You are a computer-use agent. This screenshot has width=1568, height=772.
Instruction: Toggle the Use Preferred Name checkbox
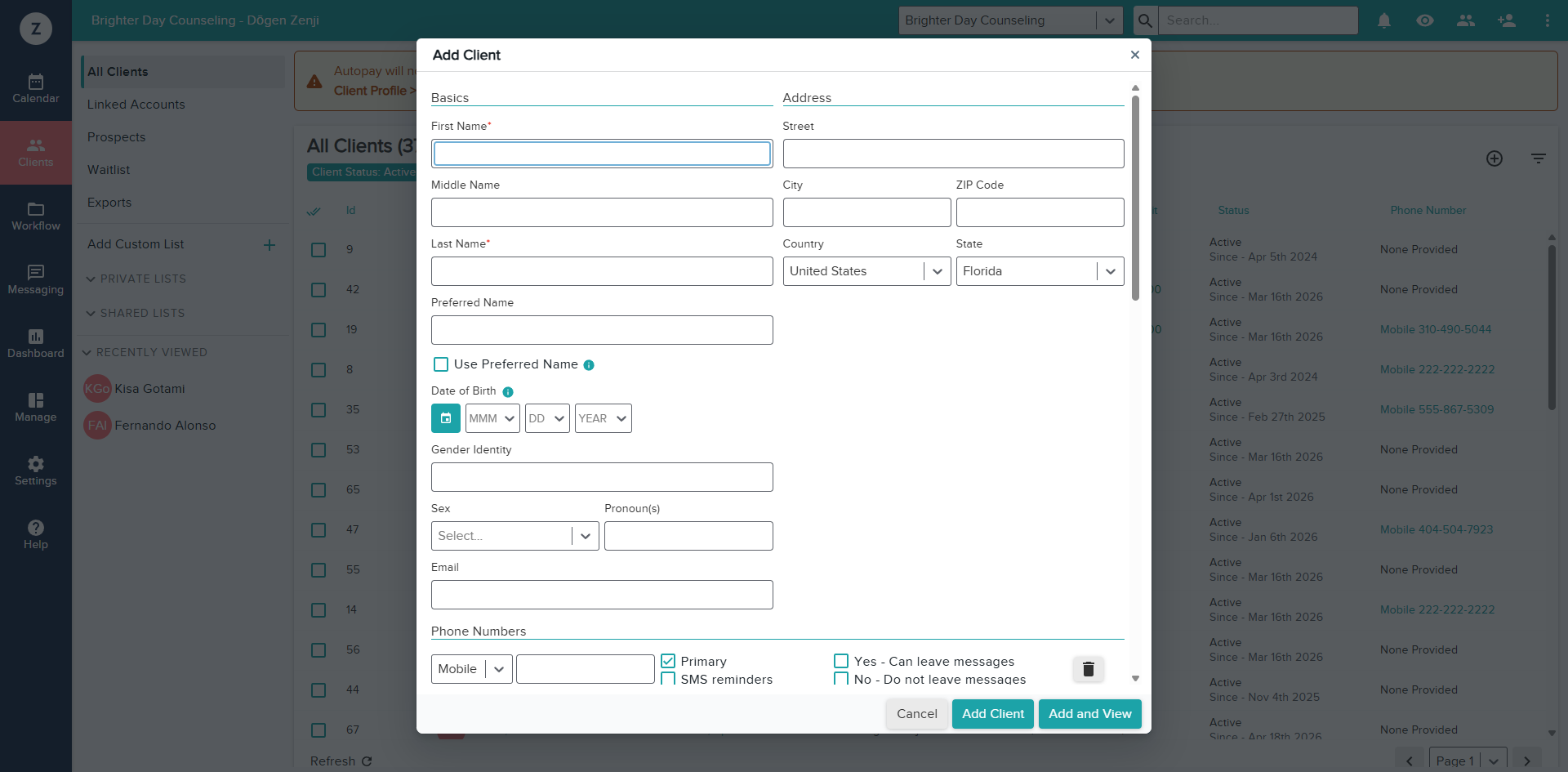point(441,364)
